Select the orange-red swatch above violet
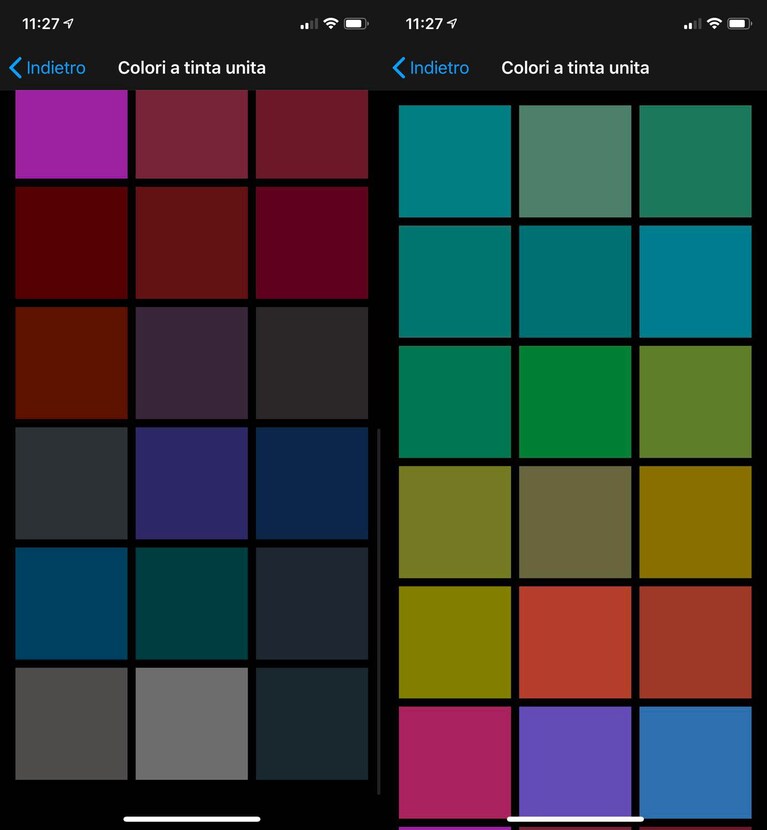The width and height of the screenshot is (767, 830). tap(575, 642)
